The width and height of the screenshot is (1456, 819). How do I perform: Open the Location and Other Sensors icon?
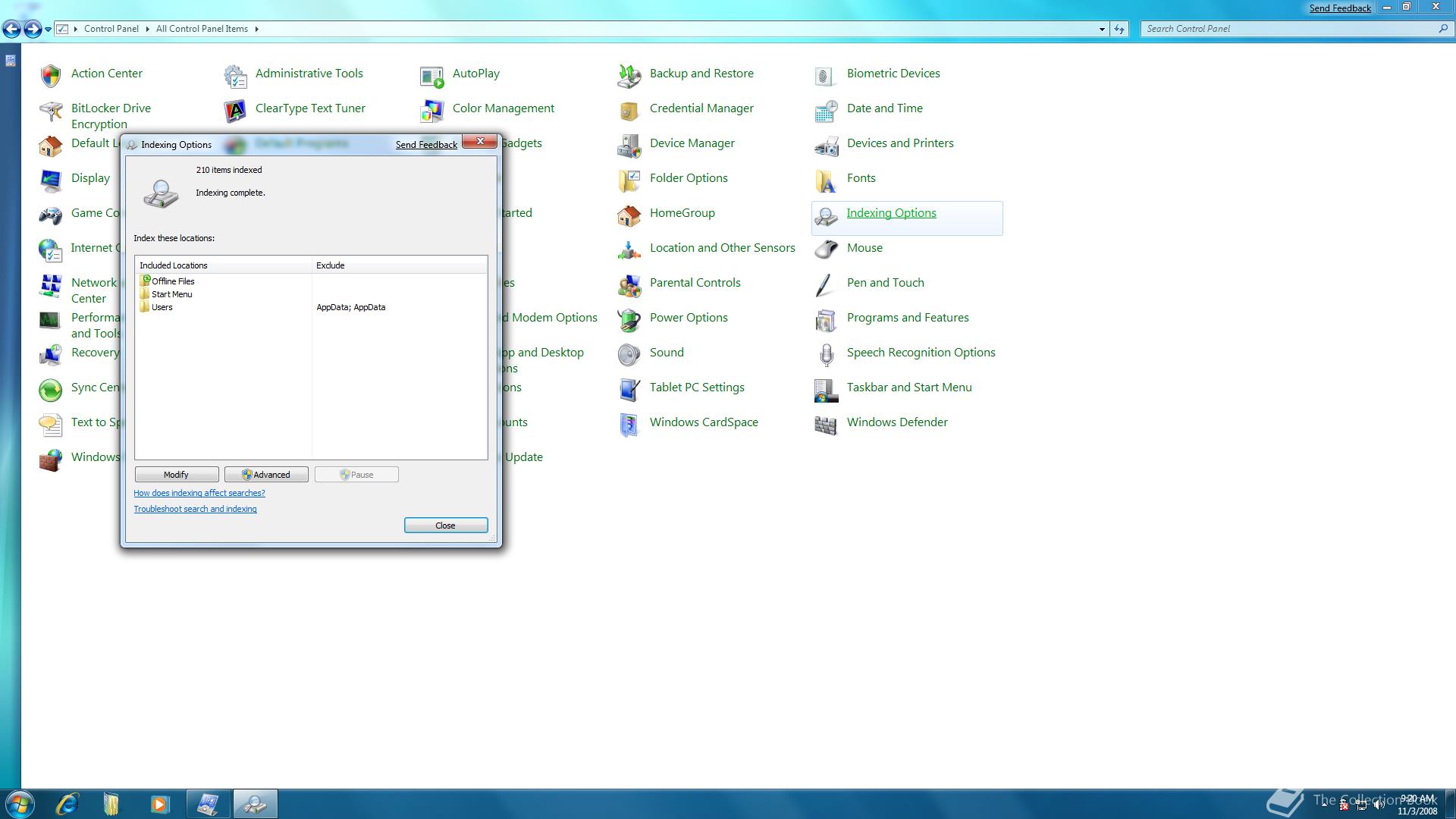(x=629, y=250)
